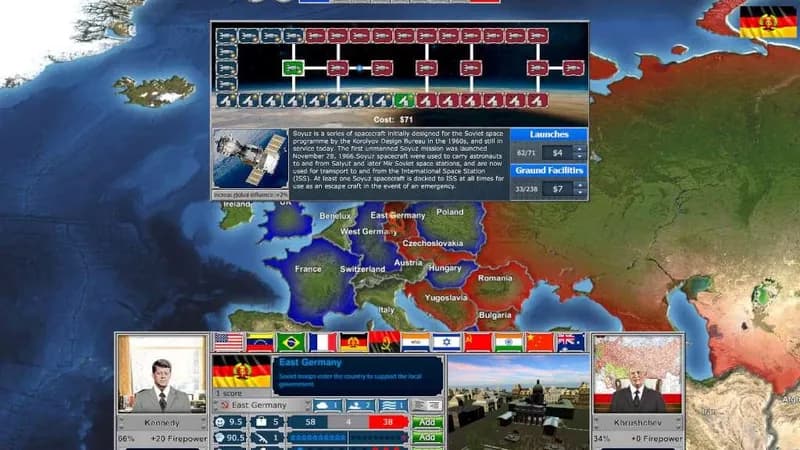Select Switzerland on the map
Viewport: 800px width, 450px height.
363,269
